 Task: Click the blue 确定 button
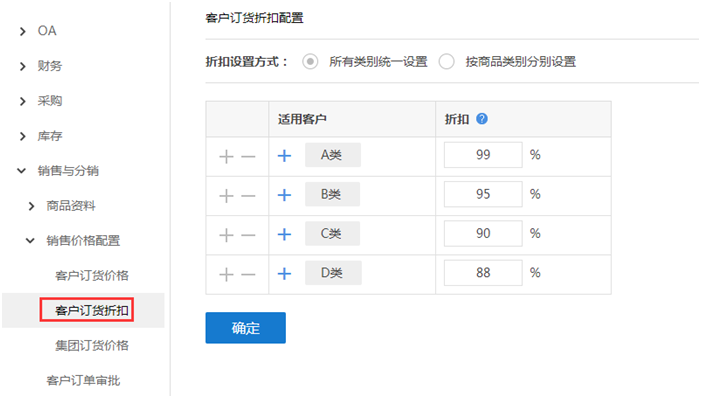(x=245, y=328)
